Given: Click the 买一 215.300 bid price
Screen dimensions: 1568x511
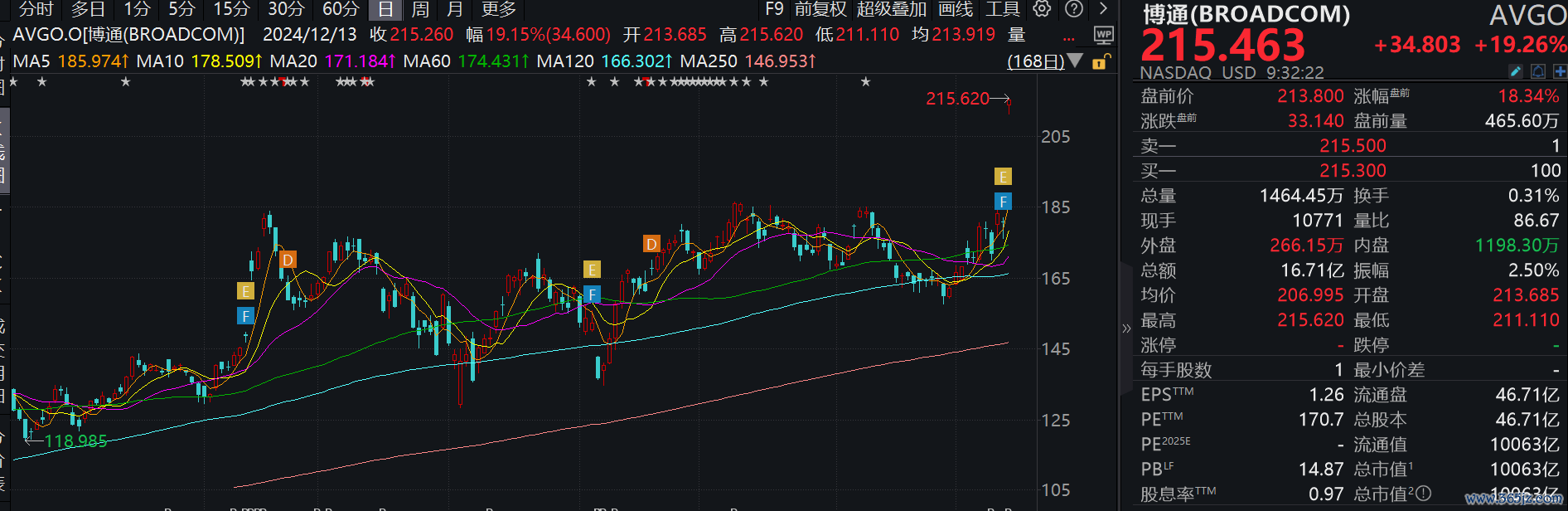Looking at the screenshot, I should tap(1353, 171).
